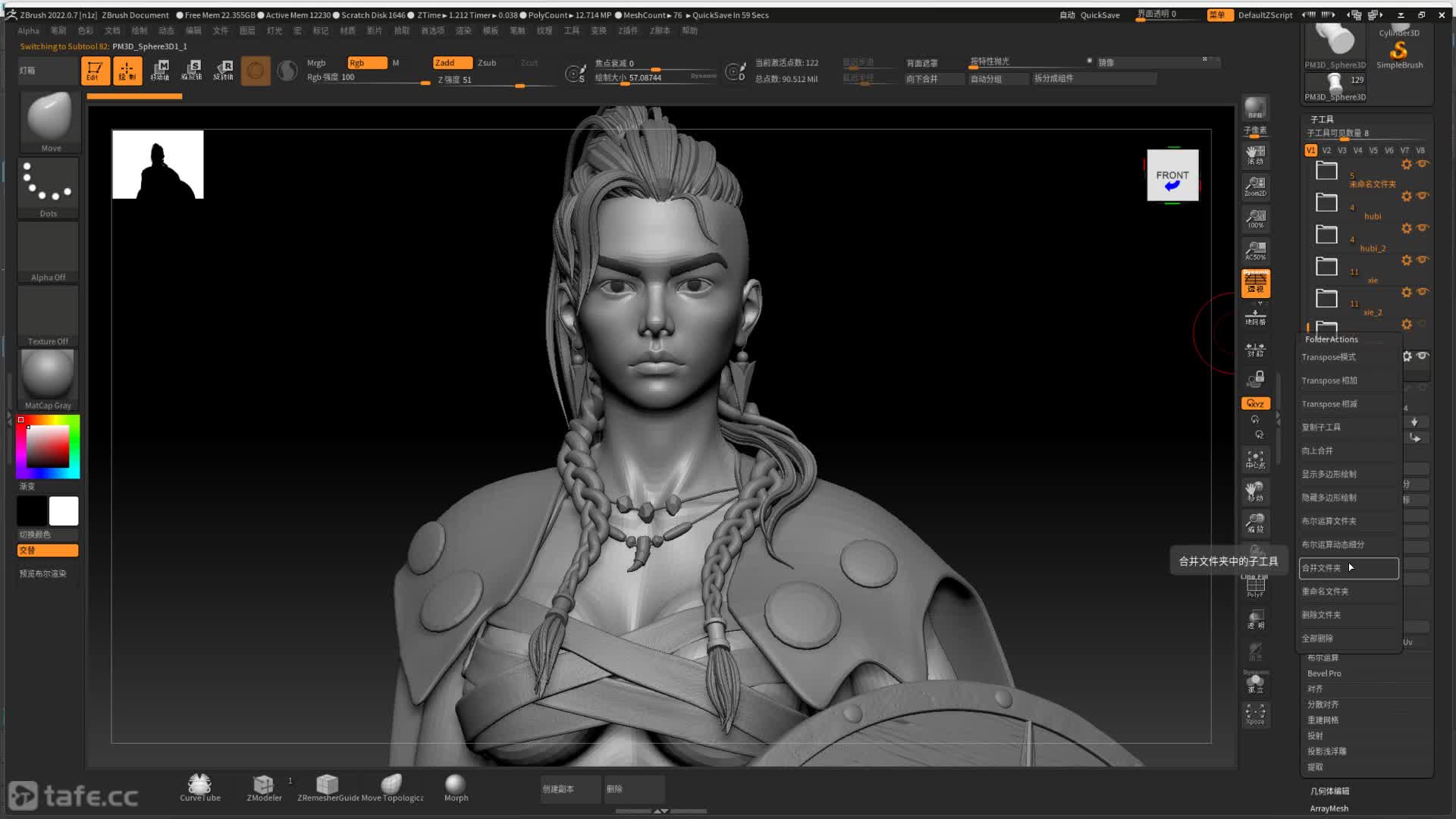
Task: Toggle local symmetry (对称) icon
Action: pos(1255,350)
